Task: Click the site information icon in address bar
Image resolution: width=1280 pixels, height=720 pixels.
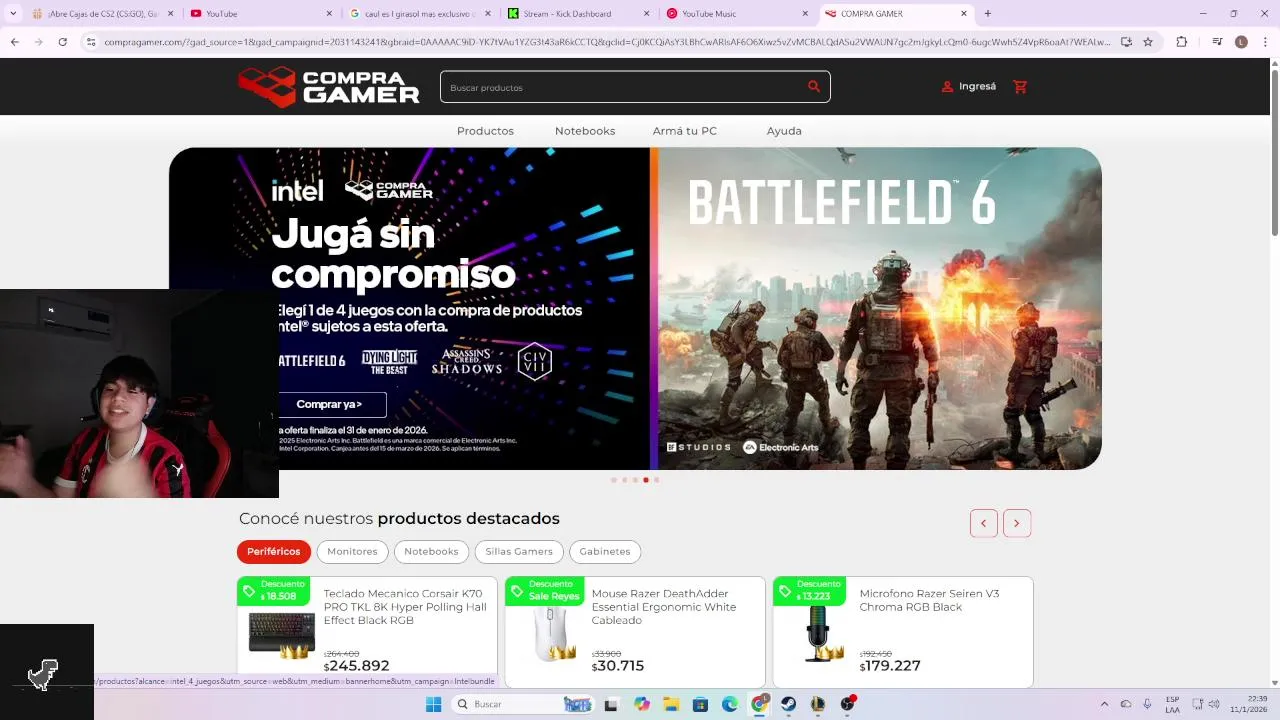Action: (x=91, y=42)
